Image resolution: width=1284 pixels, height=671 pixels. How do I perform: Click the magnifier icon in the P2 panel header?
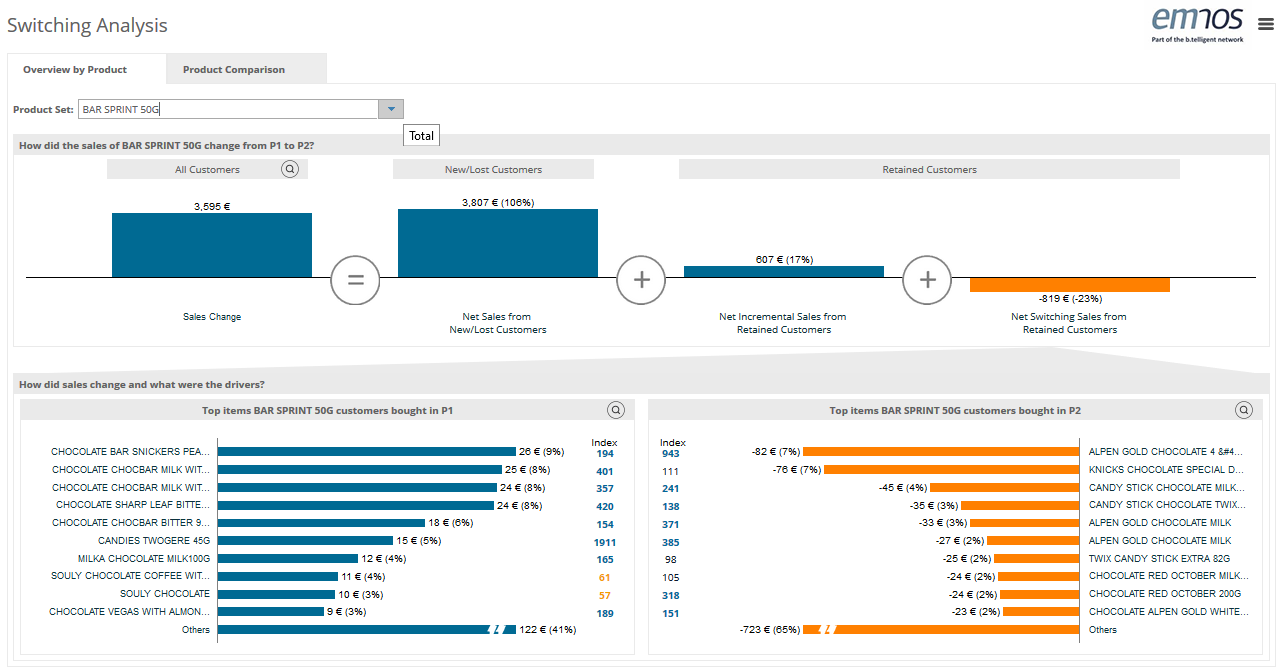point(1244,410)
